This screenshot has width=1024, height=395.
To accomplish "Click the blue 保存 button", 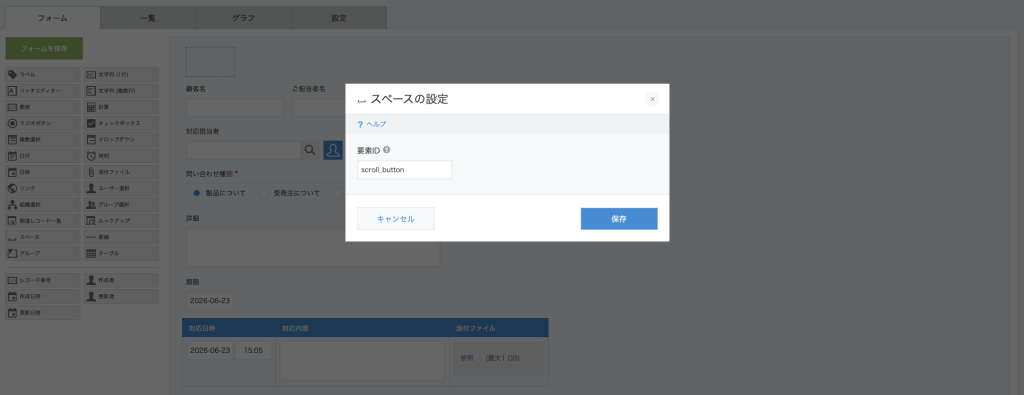I will pyautogui.click(x=619, y=219).
